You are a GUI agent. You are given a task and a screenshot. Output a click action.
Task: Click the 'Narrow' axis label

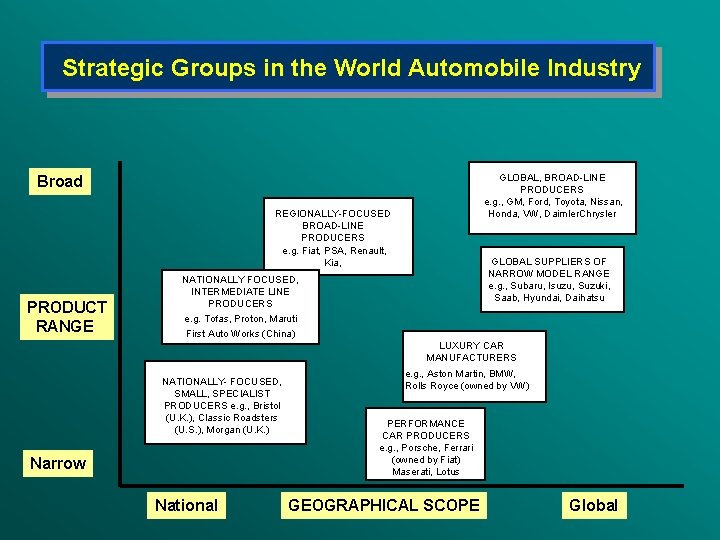[58, 463]
